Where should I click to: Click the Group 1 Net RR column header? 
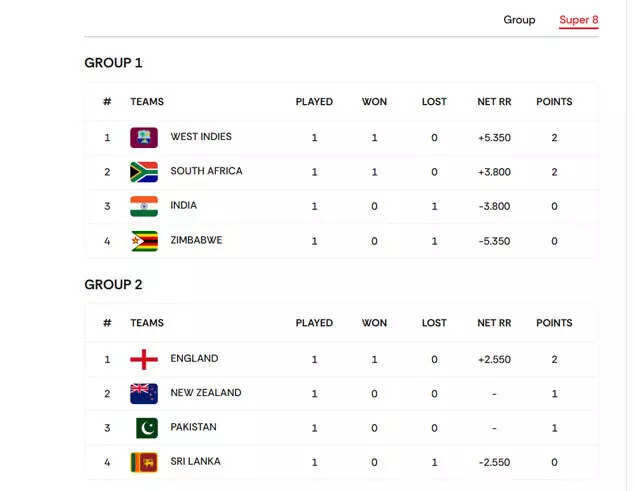494,102
